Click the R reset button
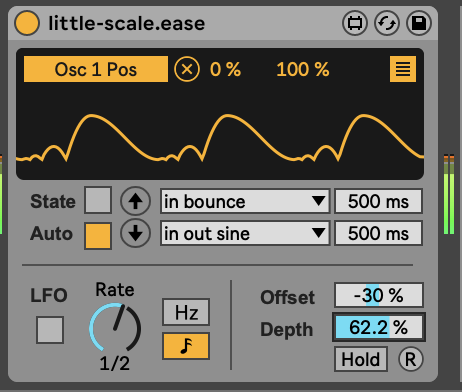 coord(411,359)
